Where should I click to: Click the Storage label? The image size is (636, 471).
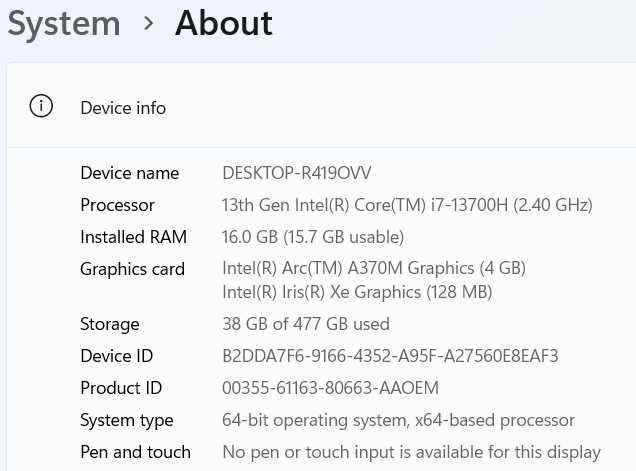click(x=110, y=325)
